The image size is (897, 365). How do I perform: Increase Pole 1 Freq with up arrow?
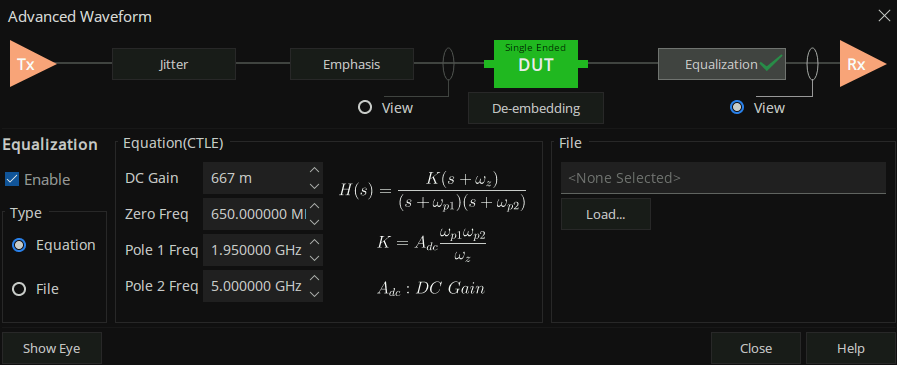[314, 243]
